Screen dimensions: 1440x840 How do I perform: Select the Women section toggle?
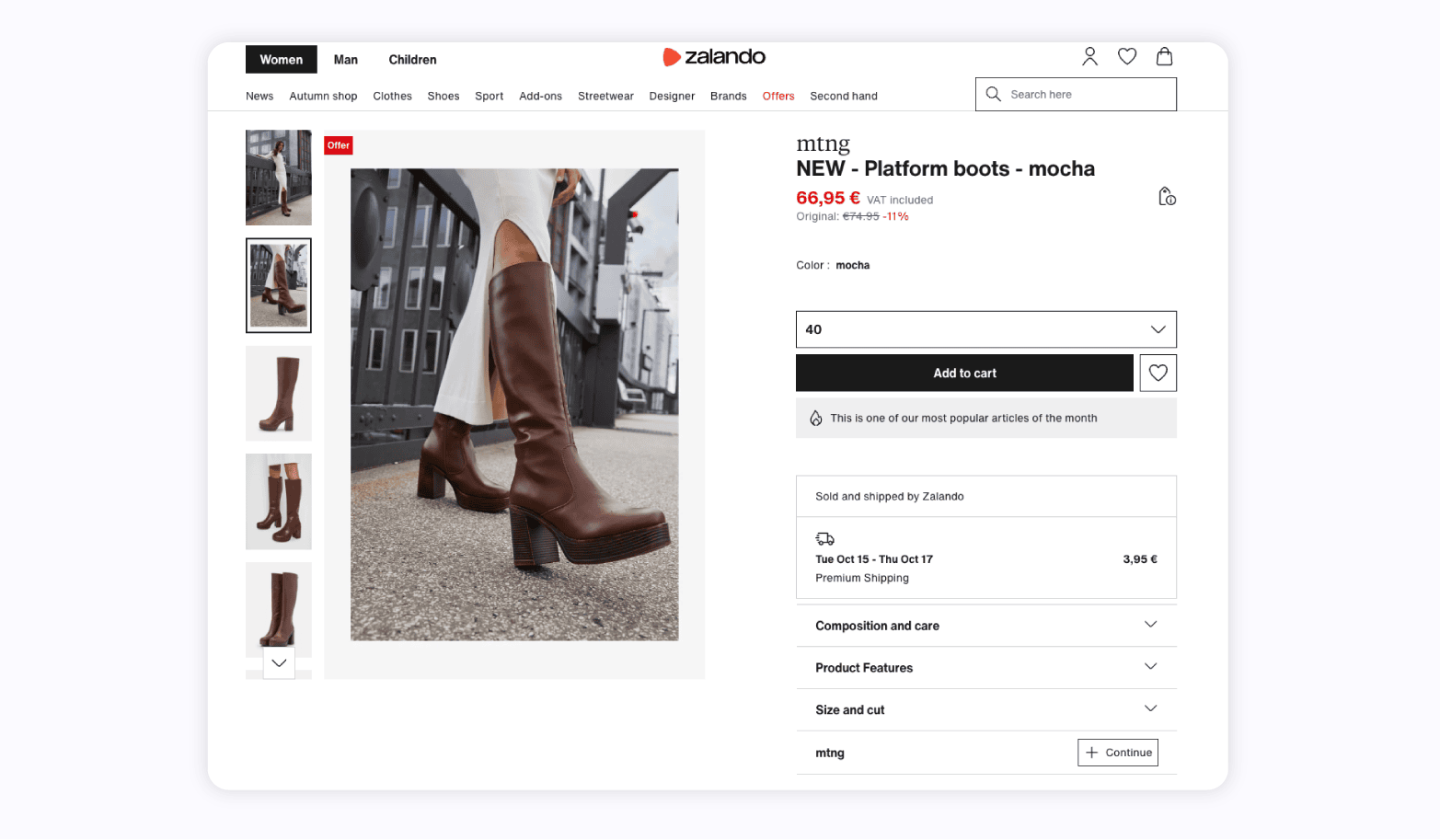(281, 59)
